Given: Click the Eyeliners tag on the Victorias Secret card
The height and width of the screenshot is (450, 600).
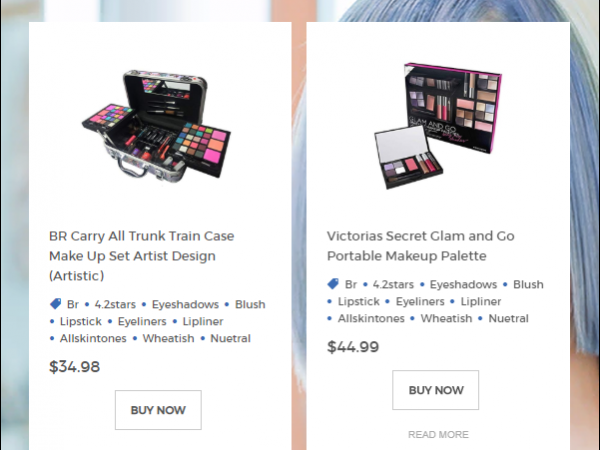Looking at the screenshot, I should tap(420, 301).
